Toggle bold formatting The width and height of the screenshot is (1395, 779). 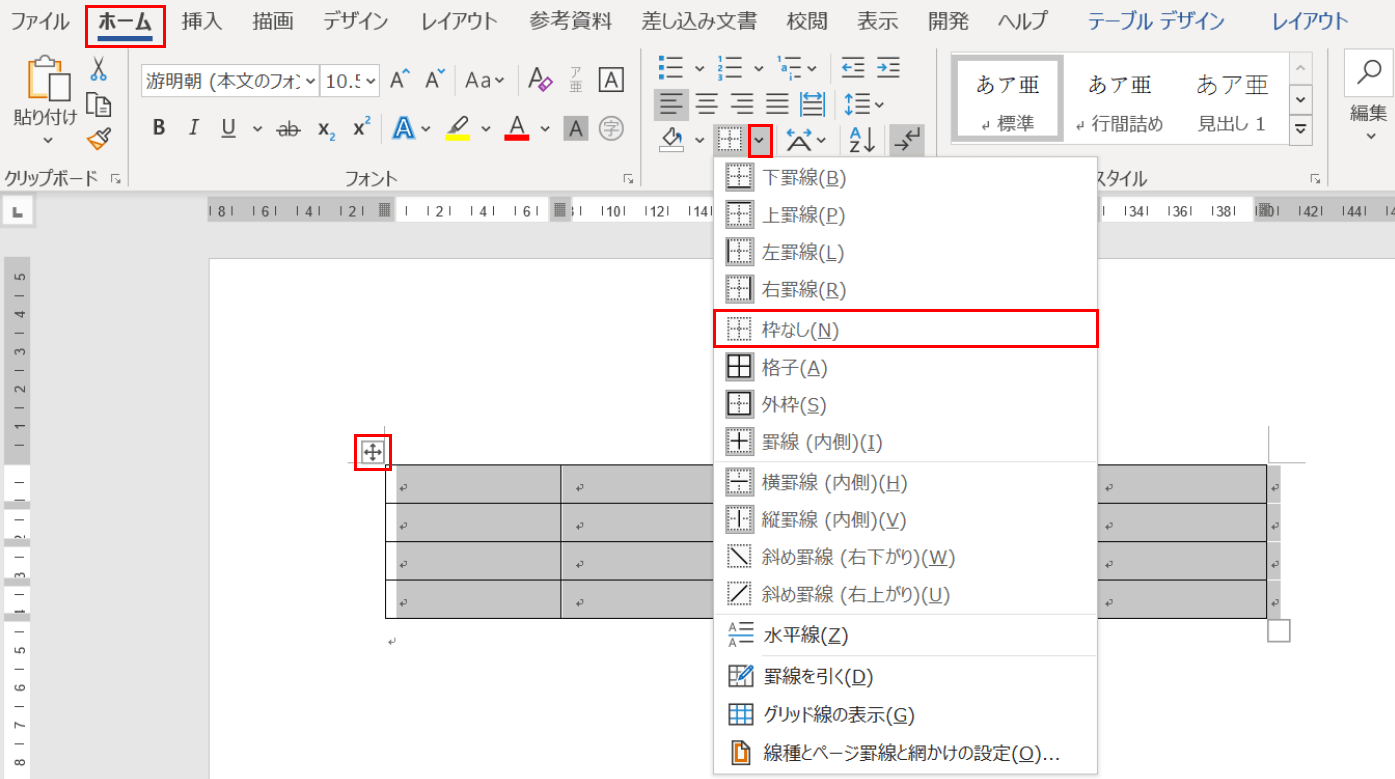(158, 128)
